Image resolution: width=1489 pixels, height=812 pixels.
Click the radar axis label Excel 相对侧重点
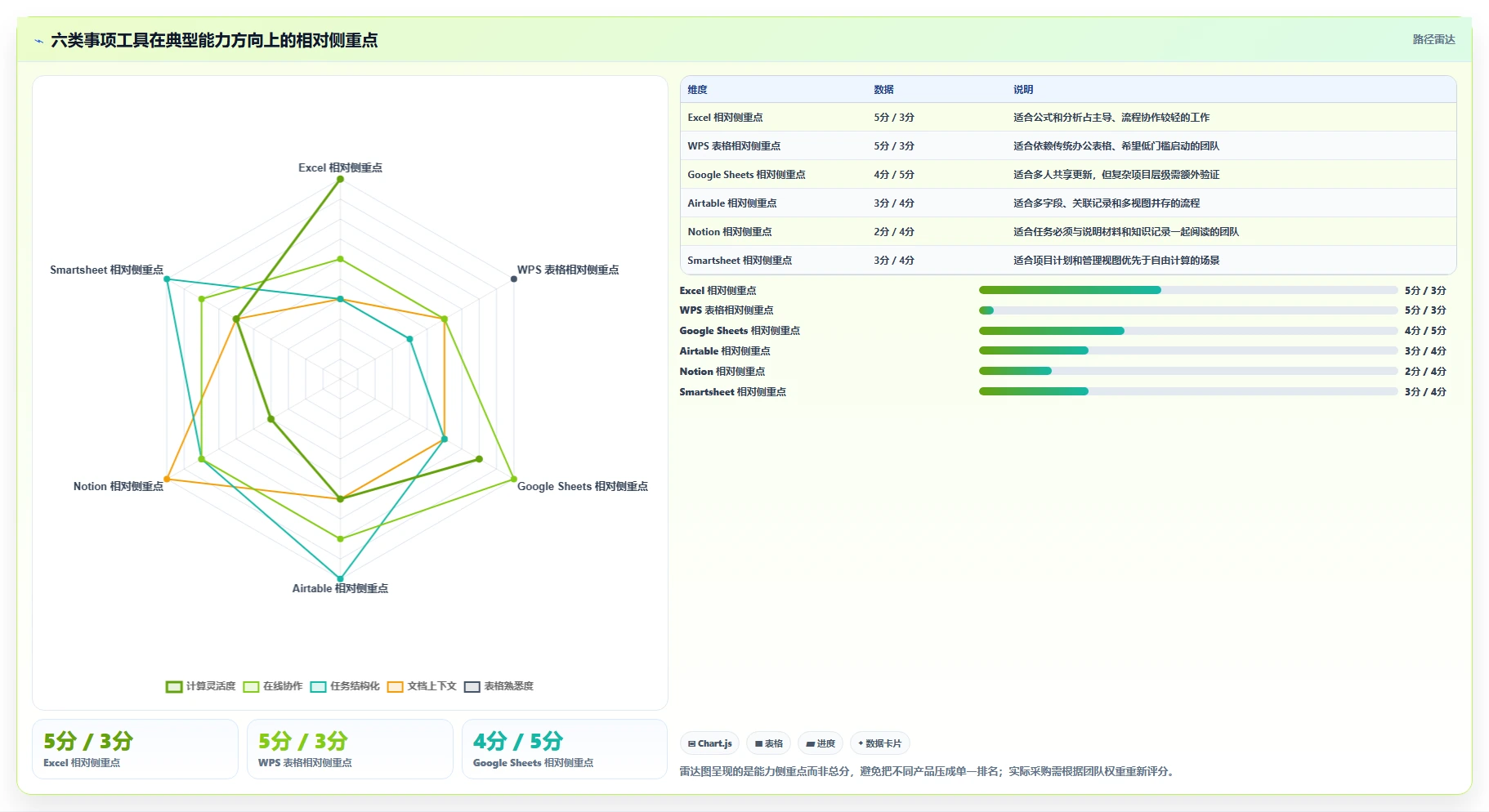[x=340, y=167]
